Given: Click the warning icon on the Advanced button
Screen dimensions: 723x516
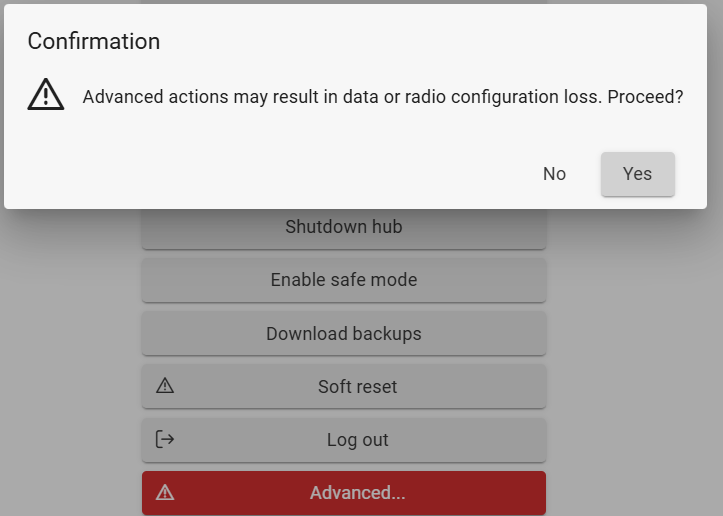Looking at the screenshot, I should pos(165,492).
